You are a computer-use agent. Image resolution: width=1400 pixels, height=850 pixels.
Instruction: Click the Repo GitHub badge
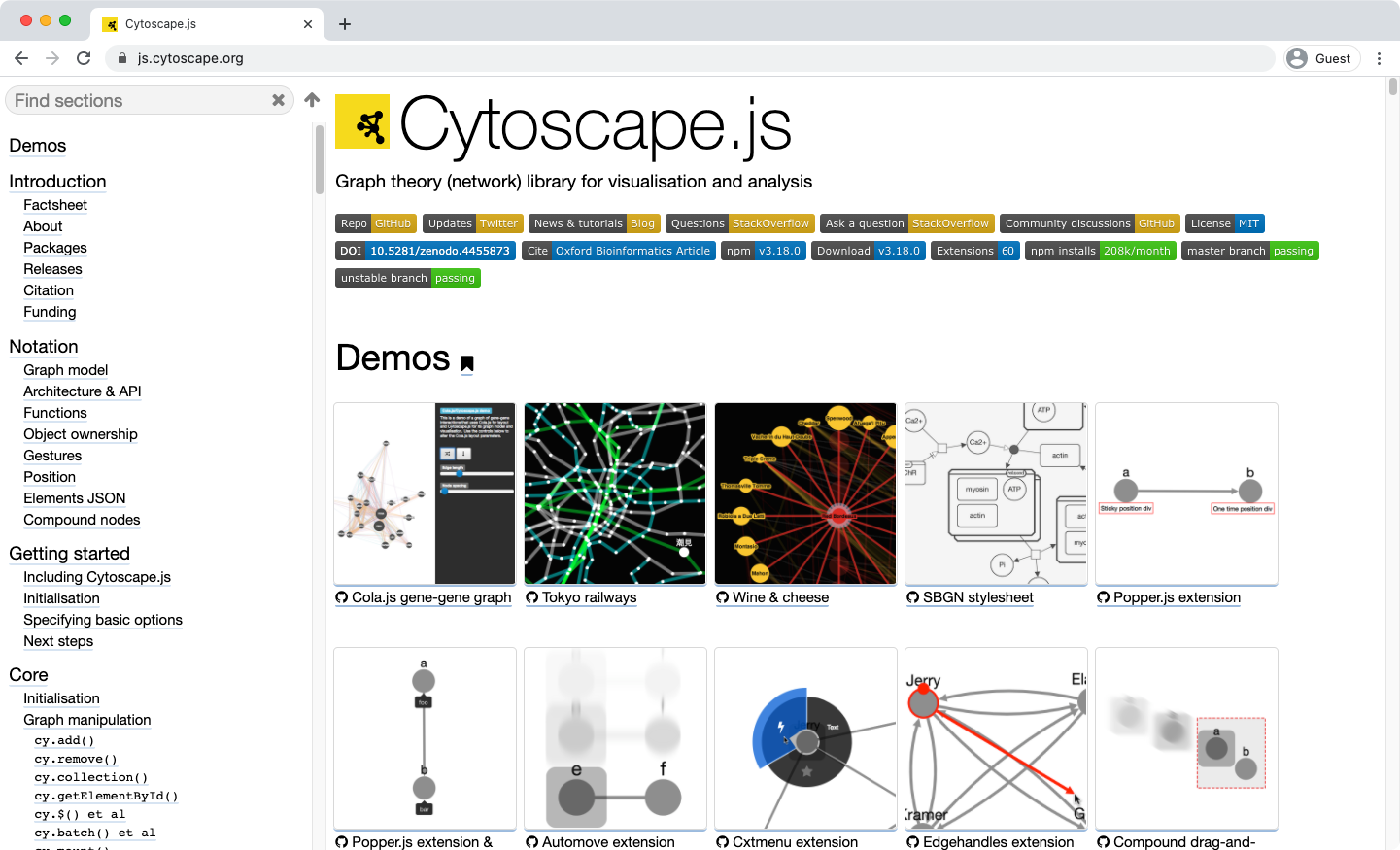(x=377, y=223)
